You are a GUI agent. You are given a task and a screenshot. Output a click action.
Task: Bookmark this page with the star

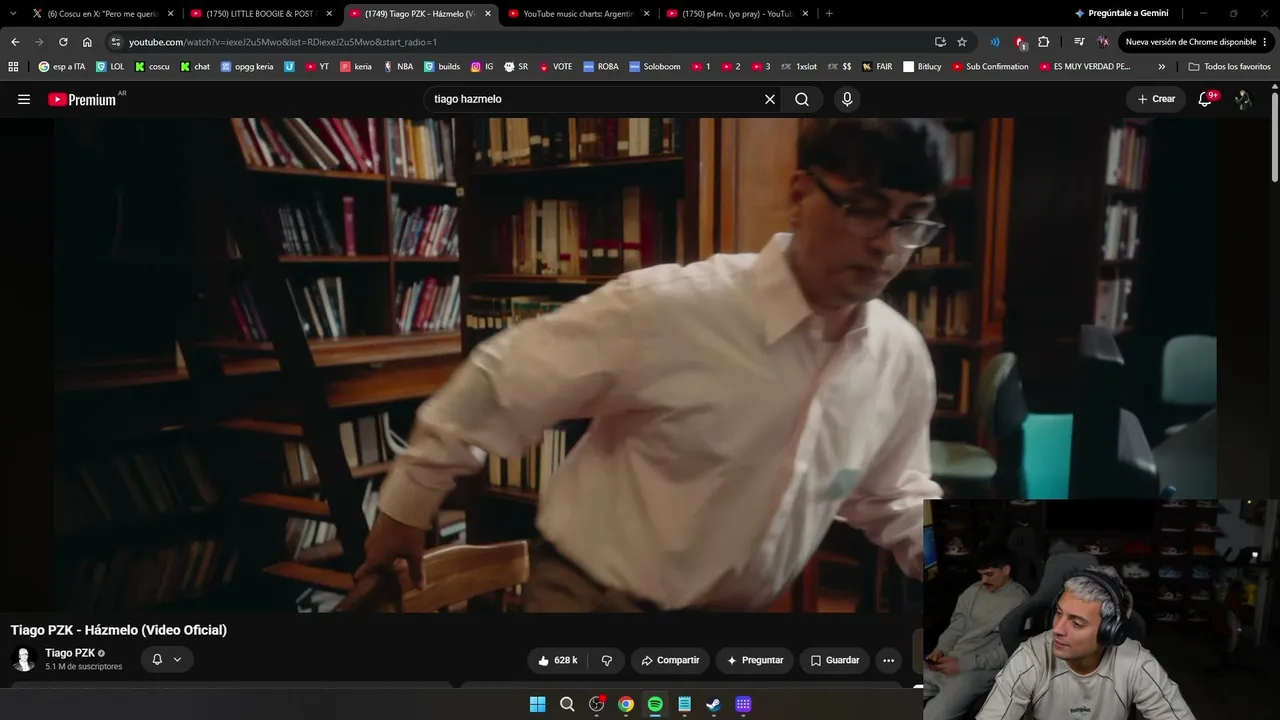click(x=962, y=42)
